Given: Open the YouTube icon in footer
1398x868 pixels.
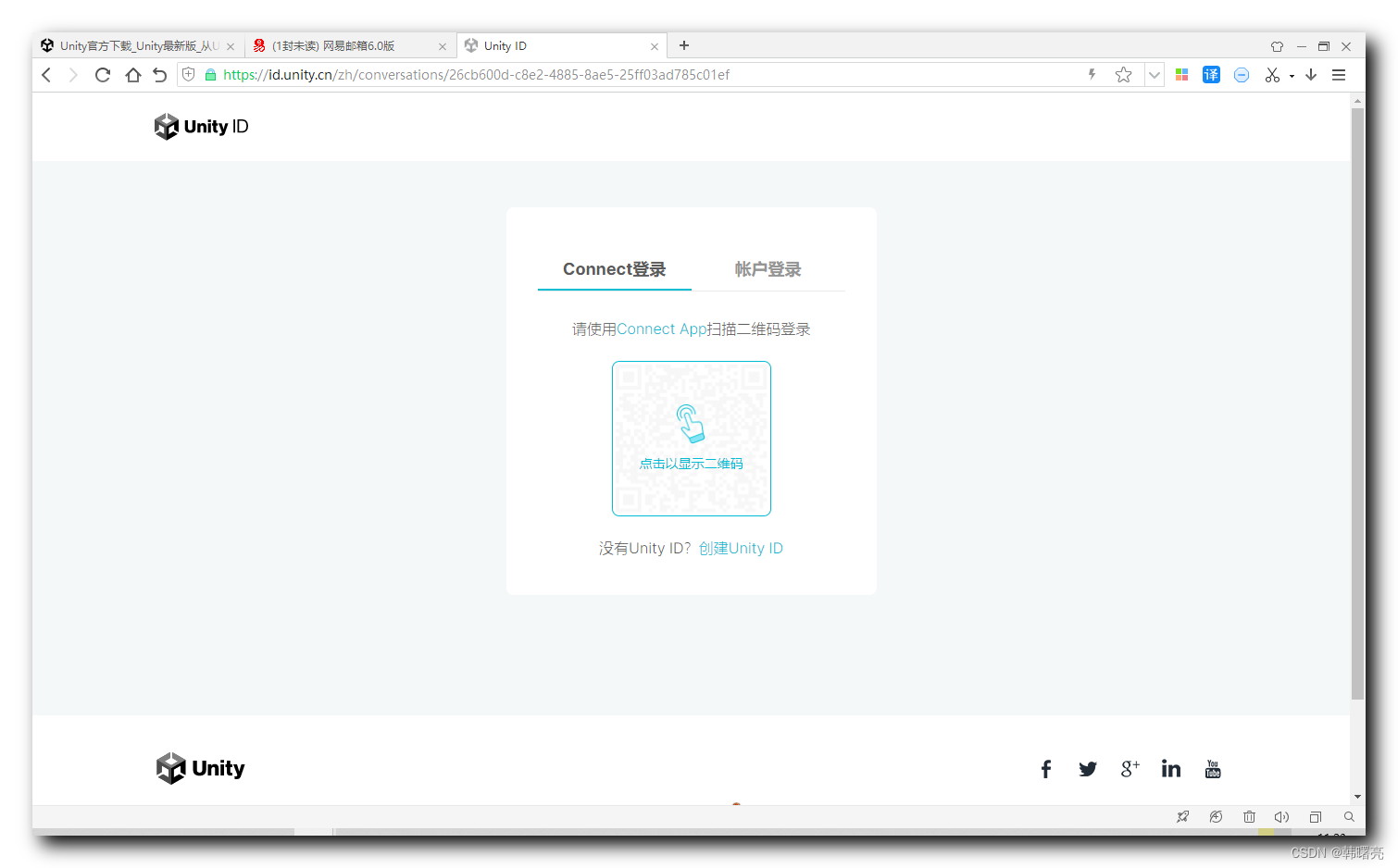Looking at the screenshot, I should pos(1213,769).
